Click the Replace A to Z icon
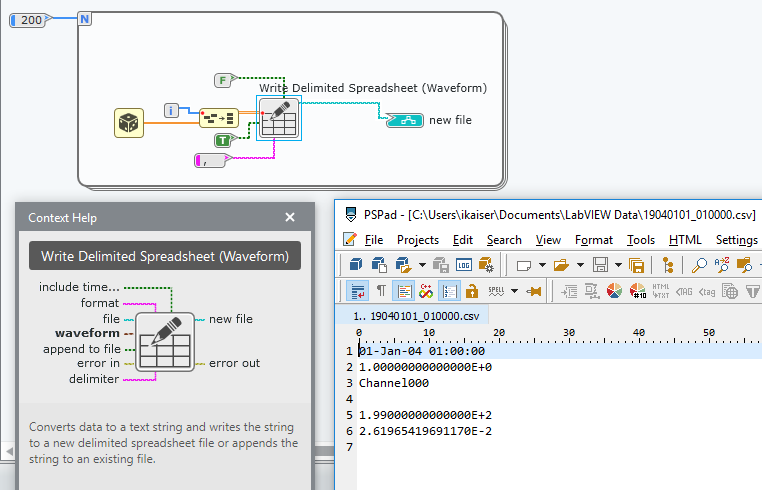Screen dimensions: 762x490 tap(722, 265)
